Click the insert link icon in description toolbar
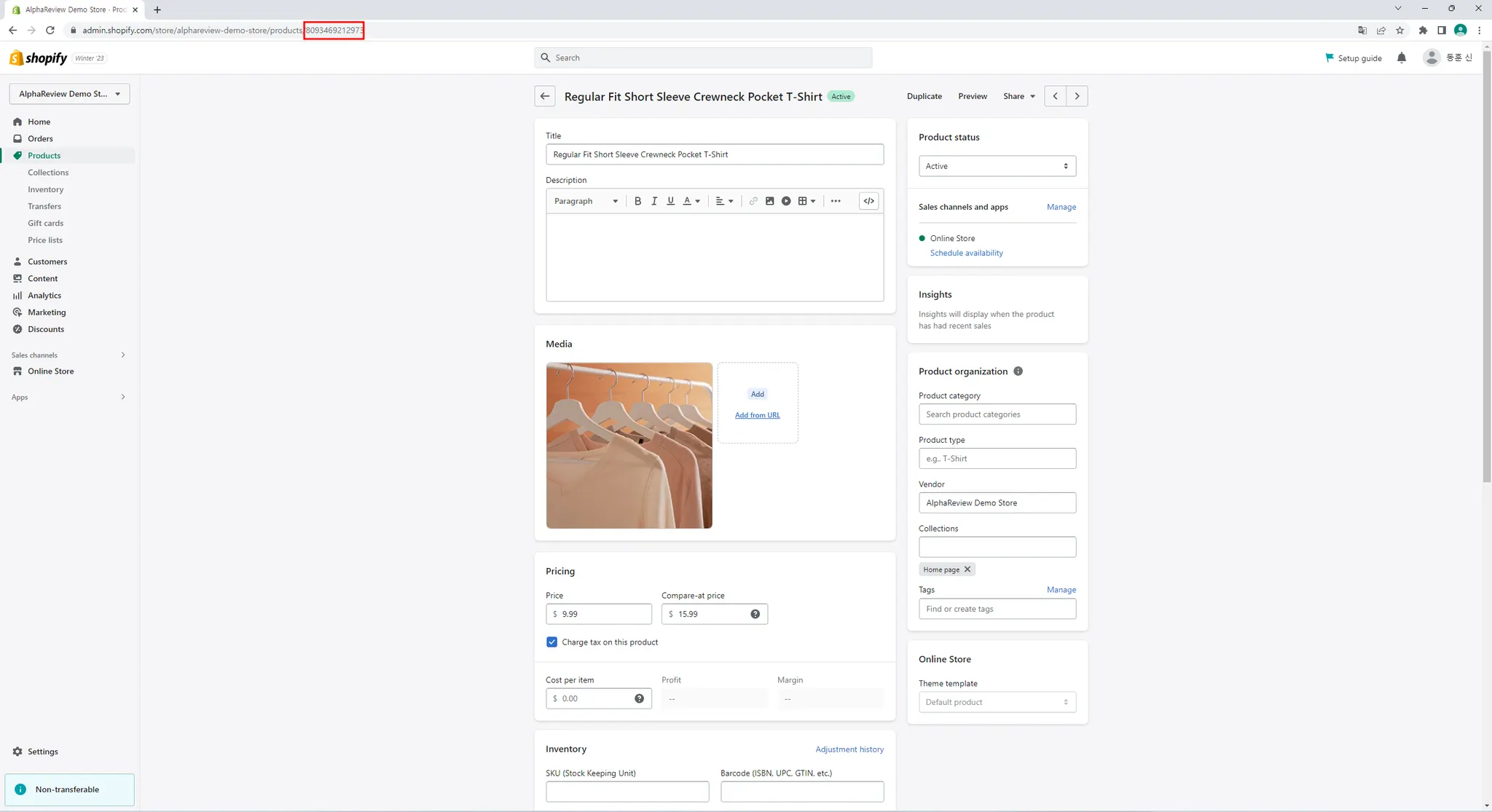 click(x=753, y=201)
